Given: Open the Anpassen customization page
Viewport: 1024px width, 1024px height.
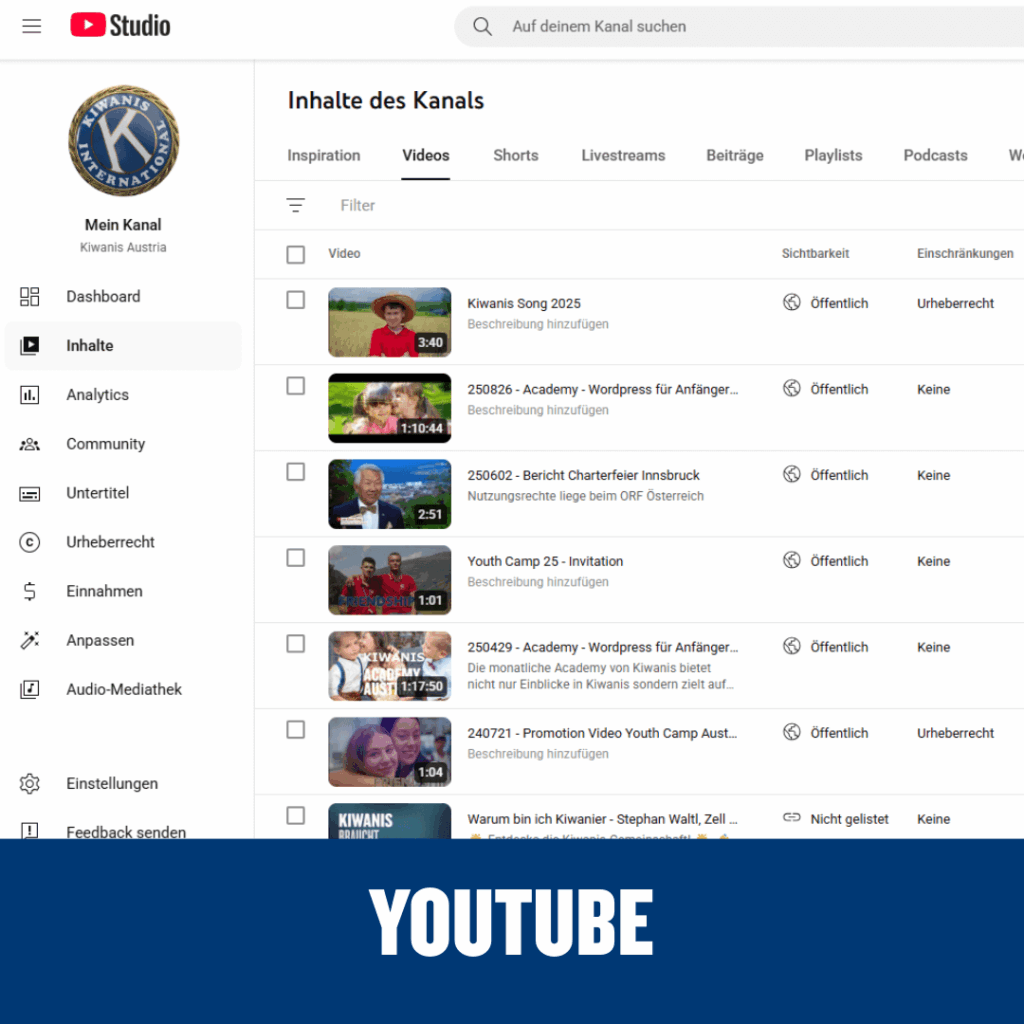Looking at the screenshot, I should 99,640.
